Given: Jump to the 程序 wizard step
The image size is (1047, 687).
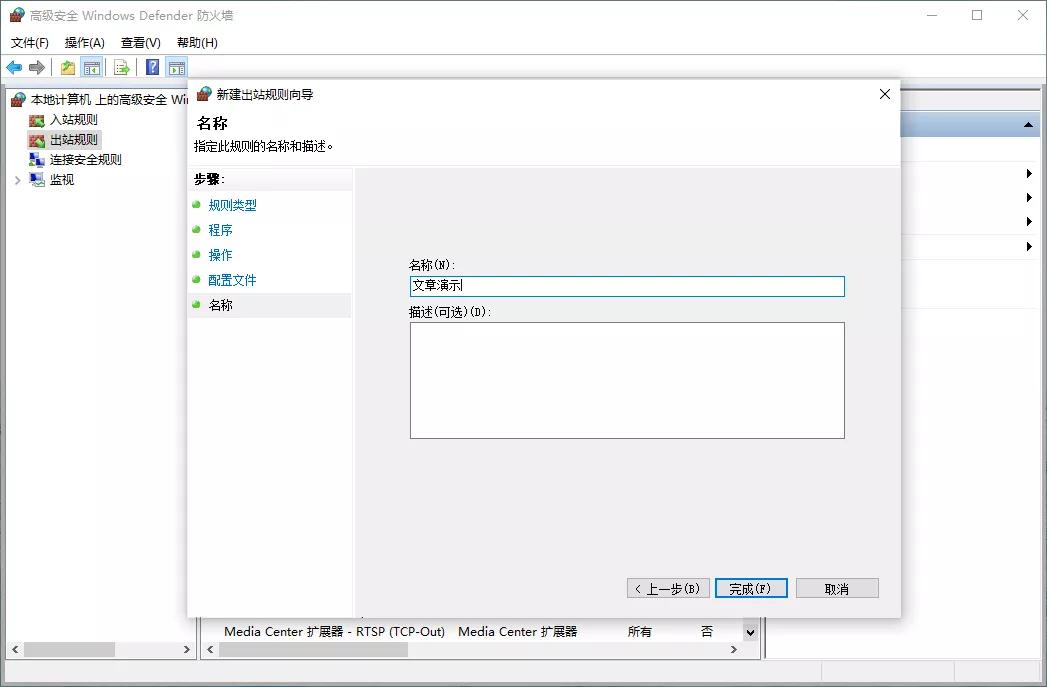Looking at the screenshot, I should [x=220, y=230].
